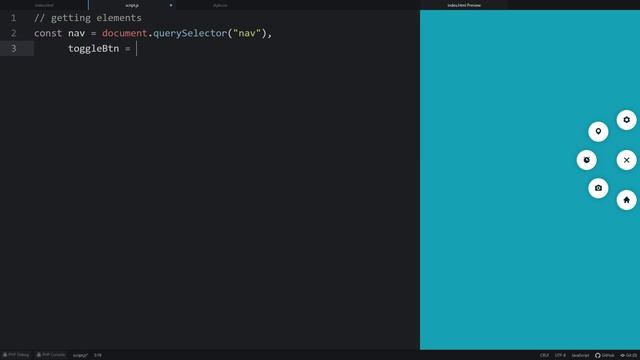Click the word querySelector in code
The height and width of the screenshot is (360, 640).
click(190, 33)
